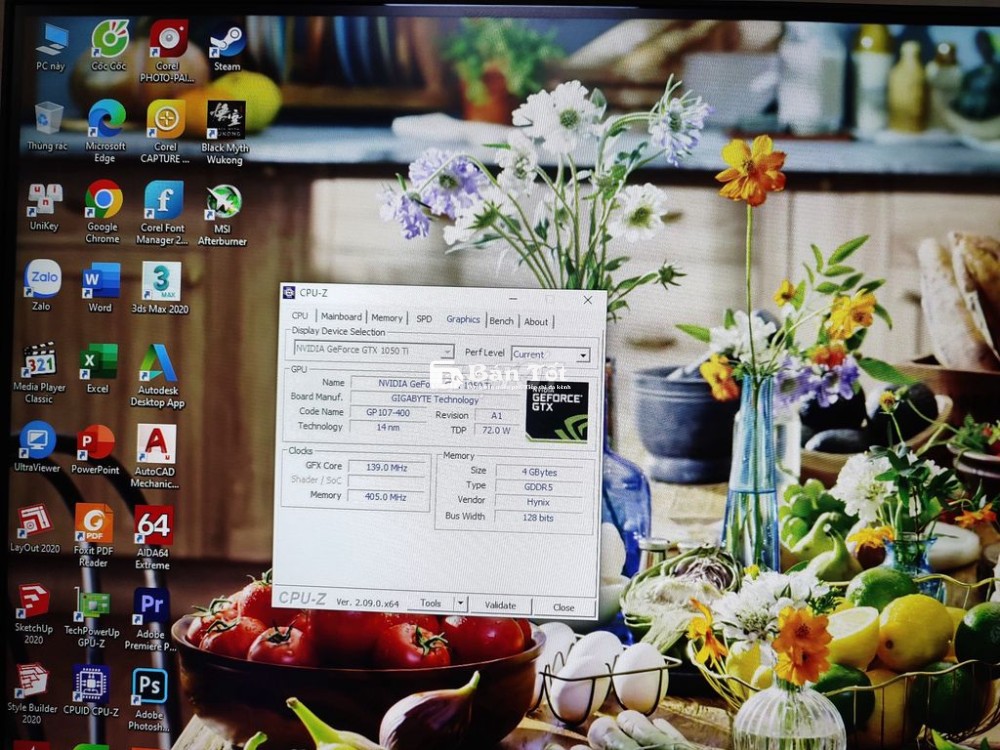Launch LayOut 2020 icon
Viewport: 1000px width, 750px height.
point(35,529)
